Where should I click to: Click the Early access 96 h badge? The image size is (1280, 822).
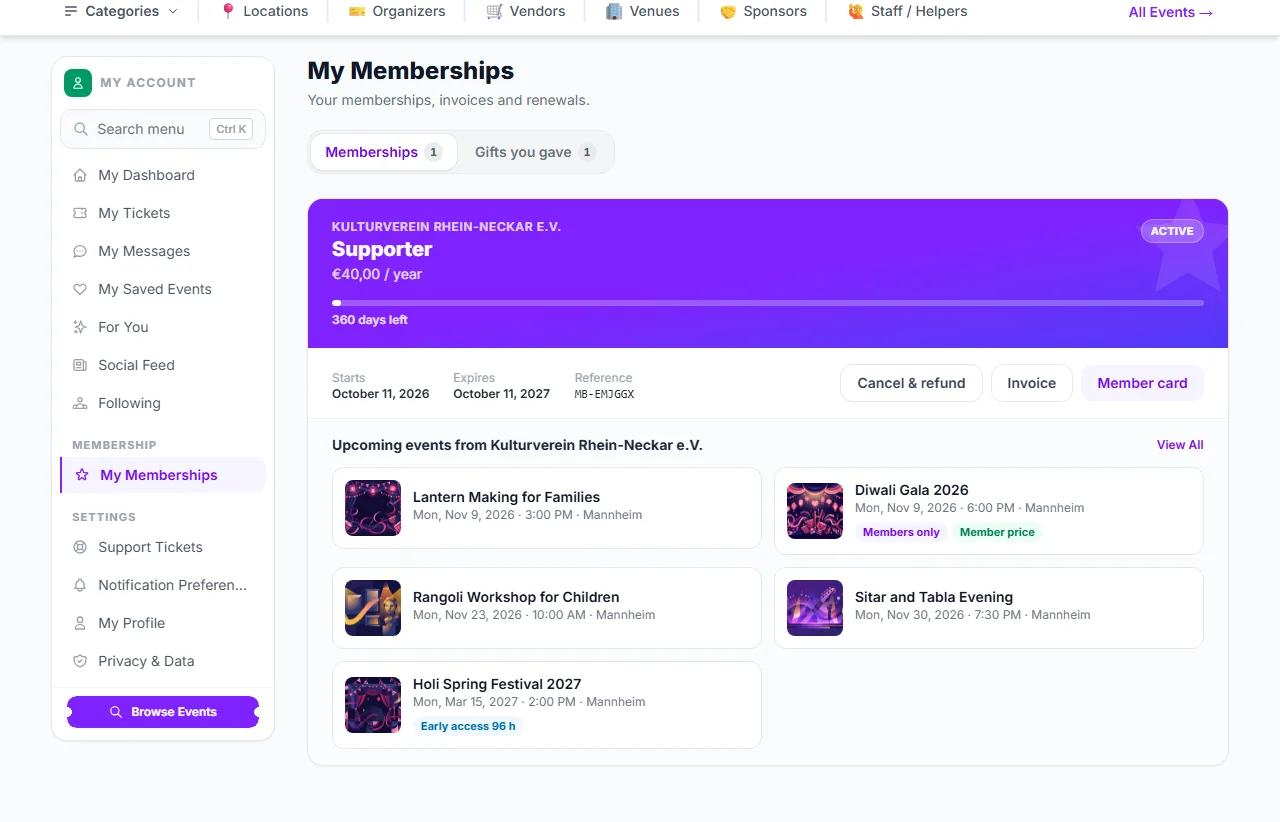coord(468,726)
